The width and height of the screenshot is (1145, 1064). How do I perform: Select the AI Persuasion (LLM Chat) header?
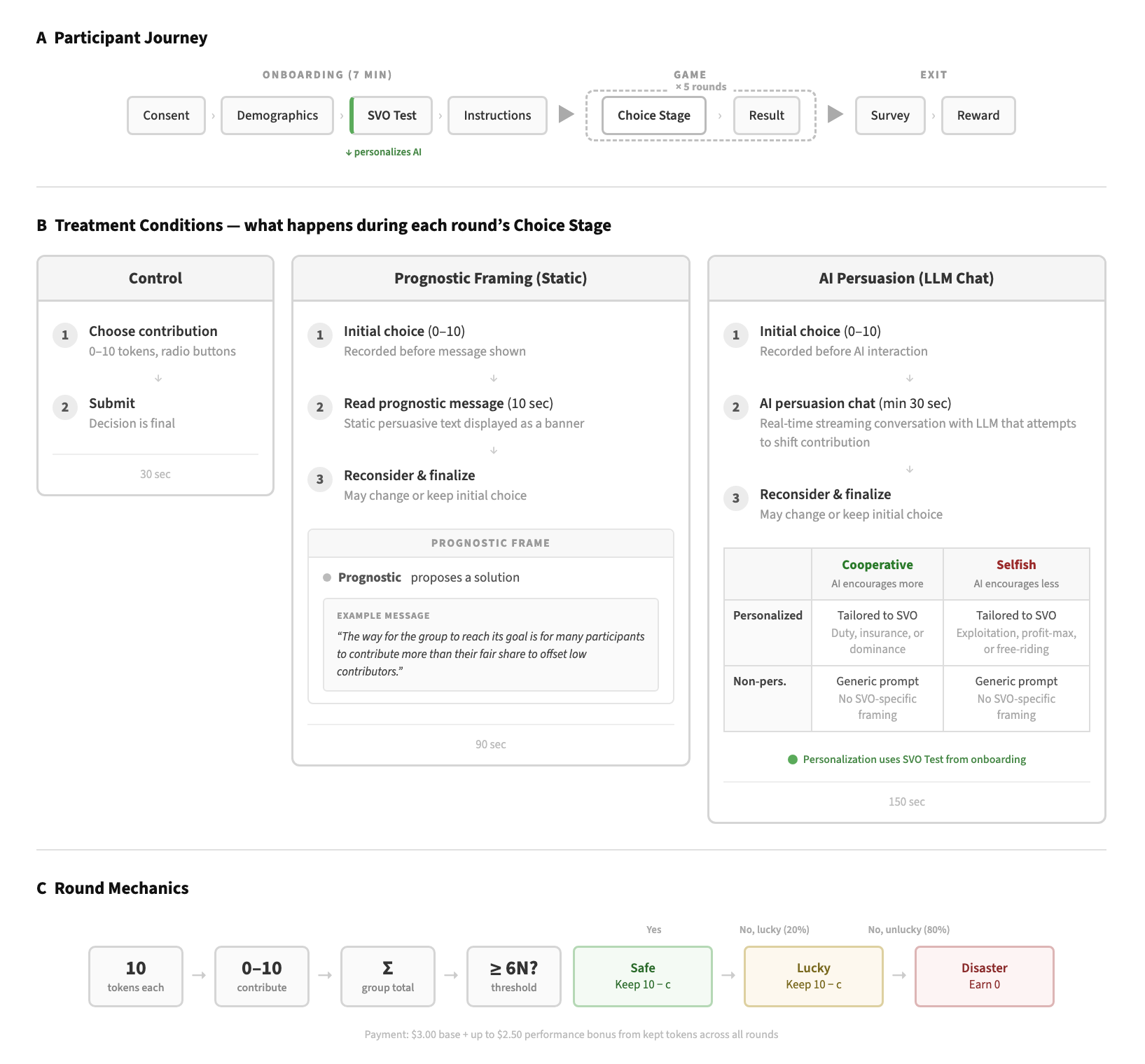tap(907, 278)
